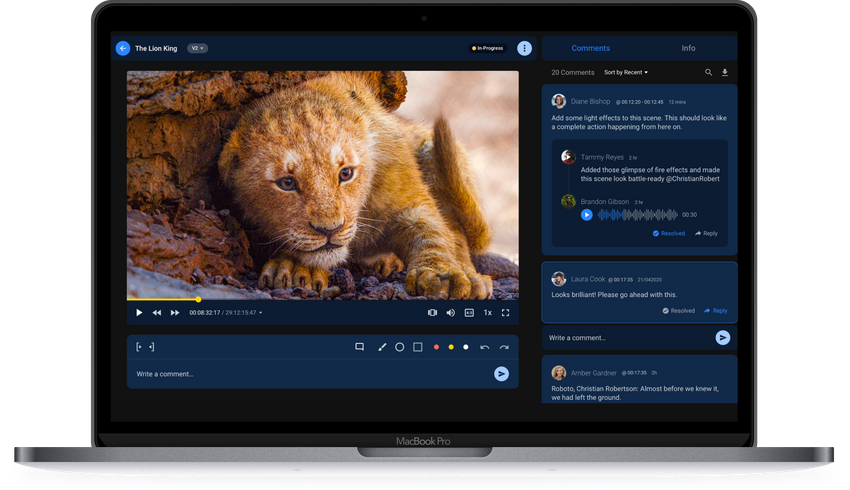Viewport: 850px width, 490px height.
Task: Open the V2 version dropdown
Action: click(x=197, y=48)
